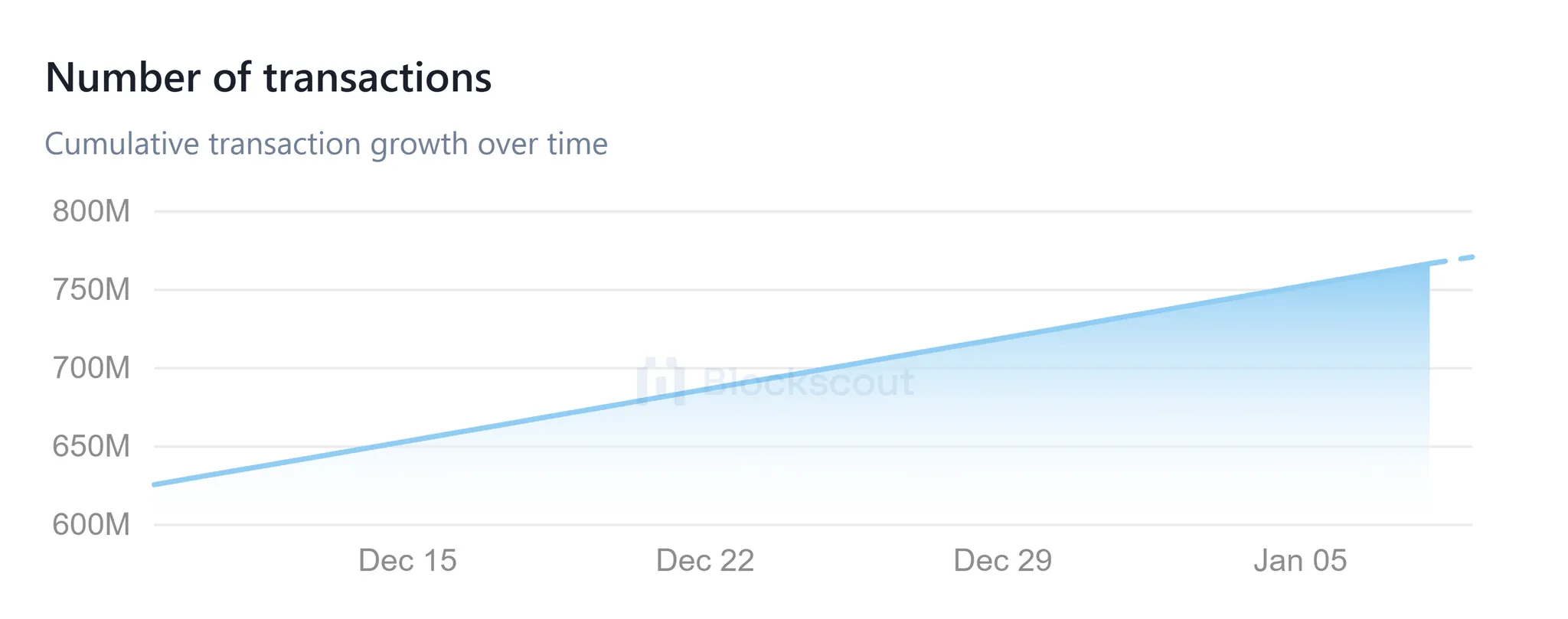Click the 800M y-axis label
This screenshot has width=1568, height=619.
pyautogui.click(x=91, y=211)
